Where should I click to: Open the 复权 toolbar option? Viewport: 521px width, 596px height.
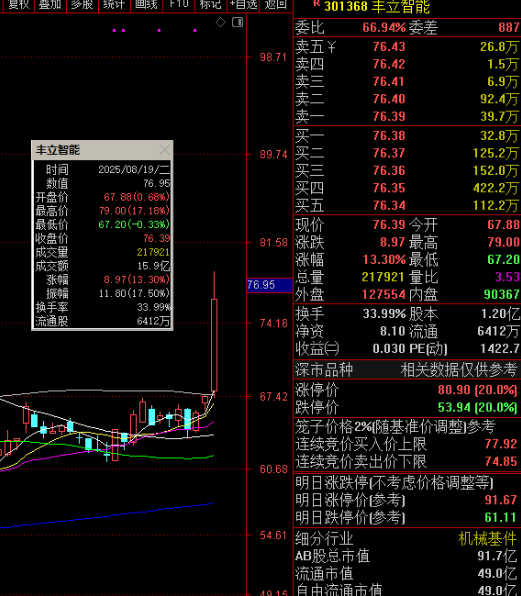click(18, 5)
